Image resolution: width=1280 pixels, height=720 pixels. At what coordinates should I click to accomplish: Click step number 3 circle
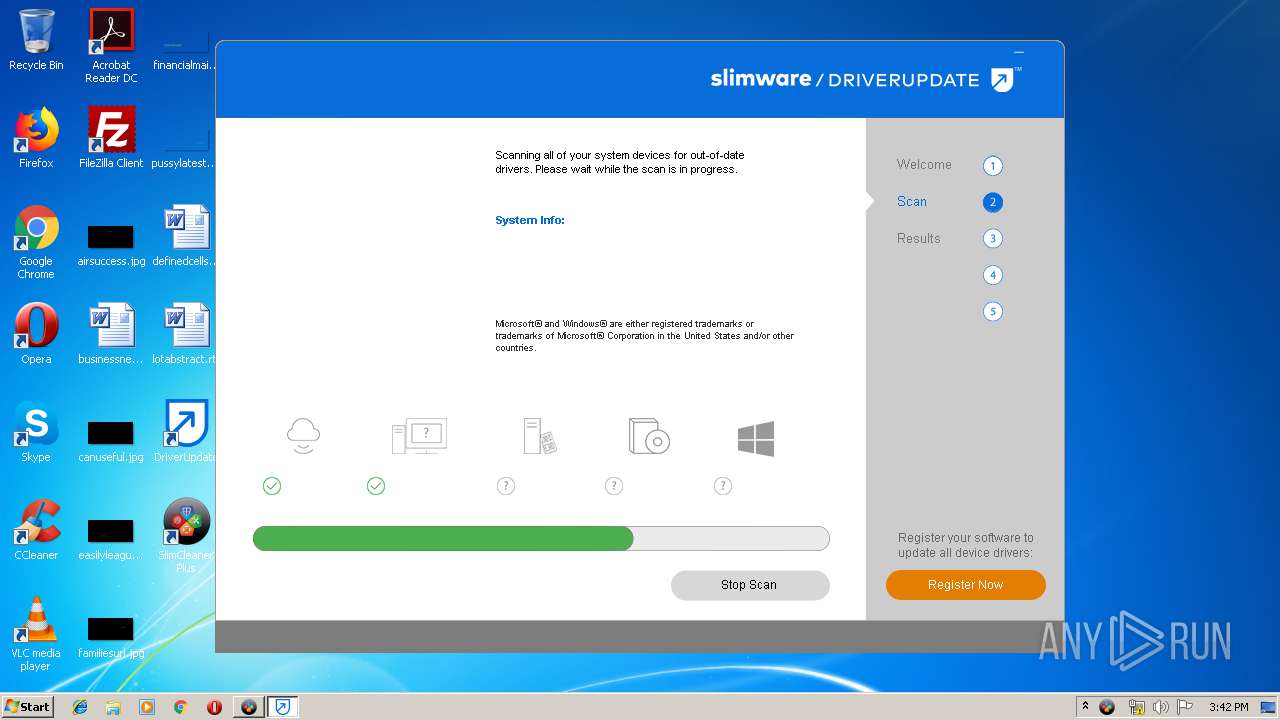993,238
